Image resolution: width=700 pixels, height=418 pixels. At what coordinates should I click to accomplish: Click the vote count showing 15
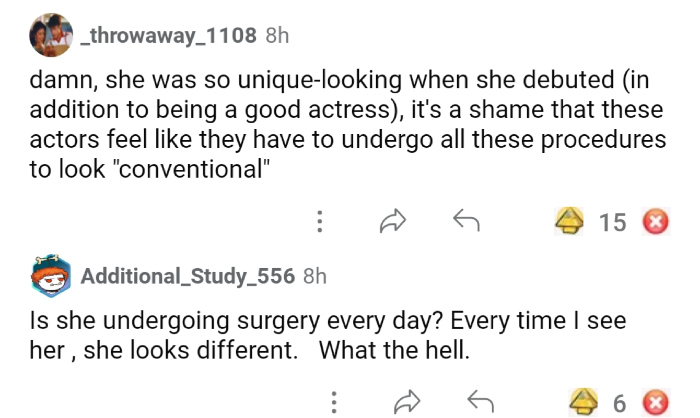pos(612,223)
